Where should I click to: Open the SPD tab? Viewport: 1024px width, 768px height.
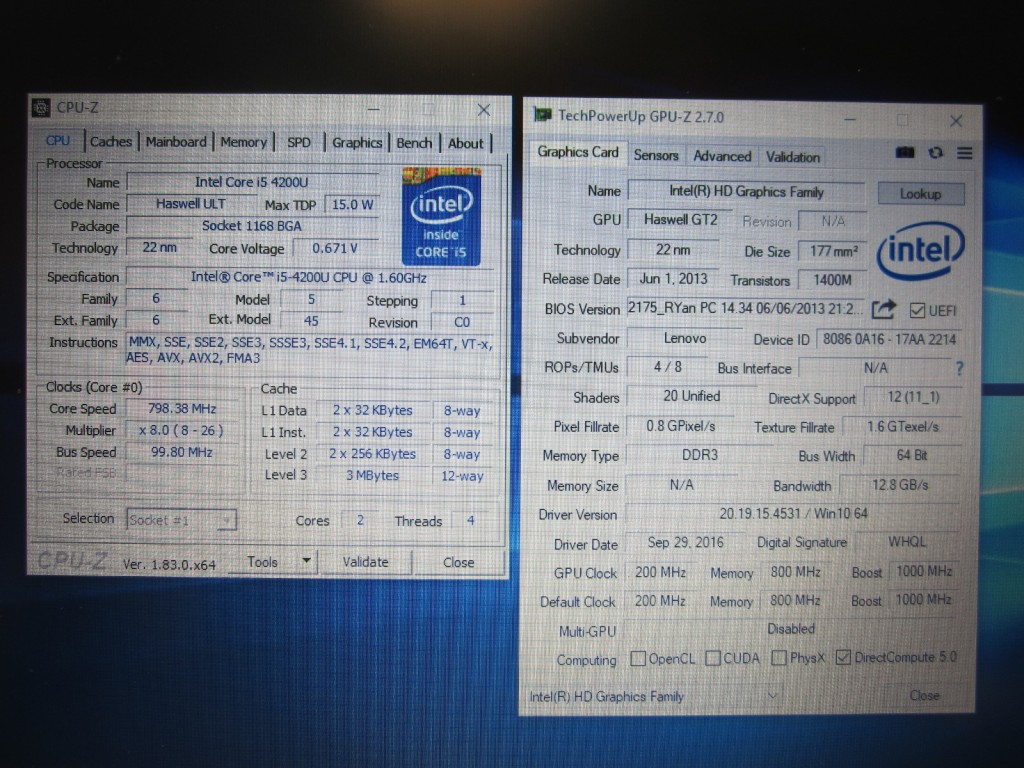click(x=298, y=142)
